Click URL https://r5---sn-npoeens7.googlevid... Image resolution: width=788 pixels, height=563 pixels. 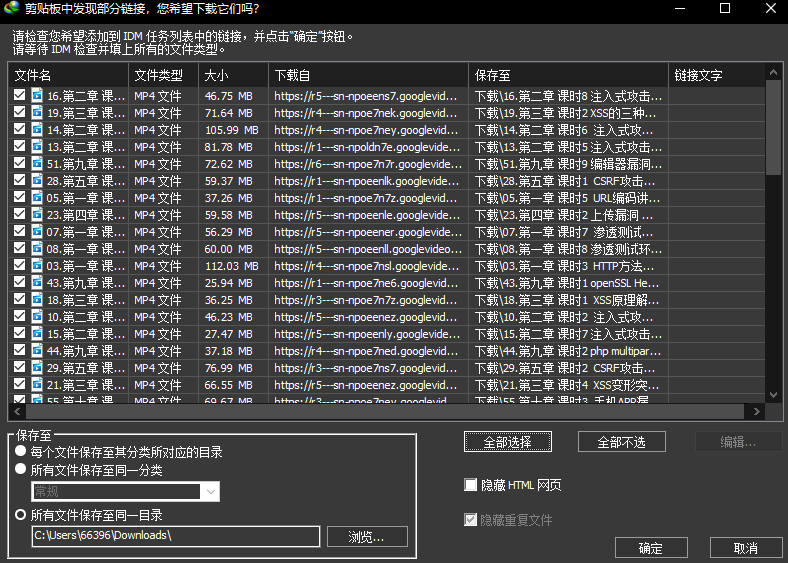pyautogui.click(x=366, y=96)
